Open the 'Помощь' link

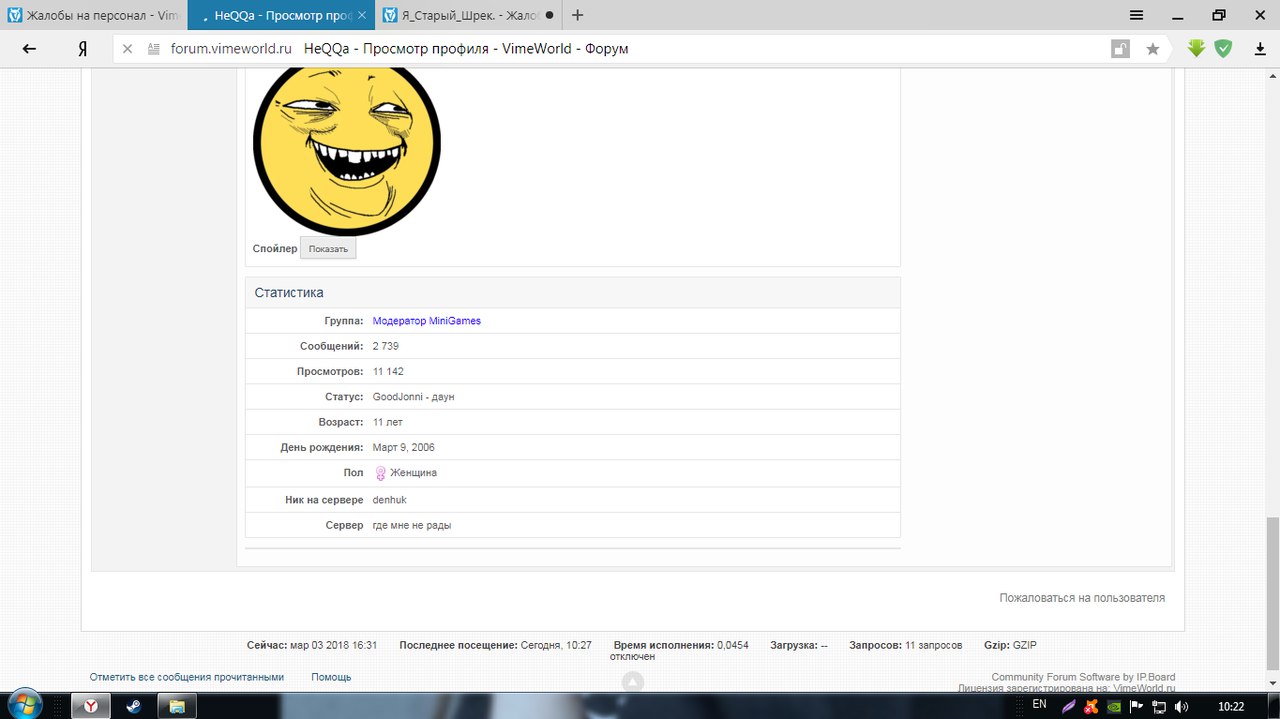pyautogui.click(x=331, y=677)
